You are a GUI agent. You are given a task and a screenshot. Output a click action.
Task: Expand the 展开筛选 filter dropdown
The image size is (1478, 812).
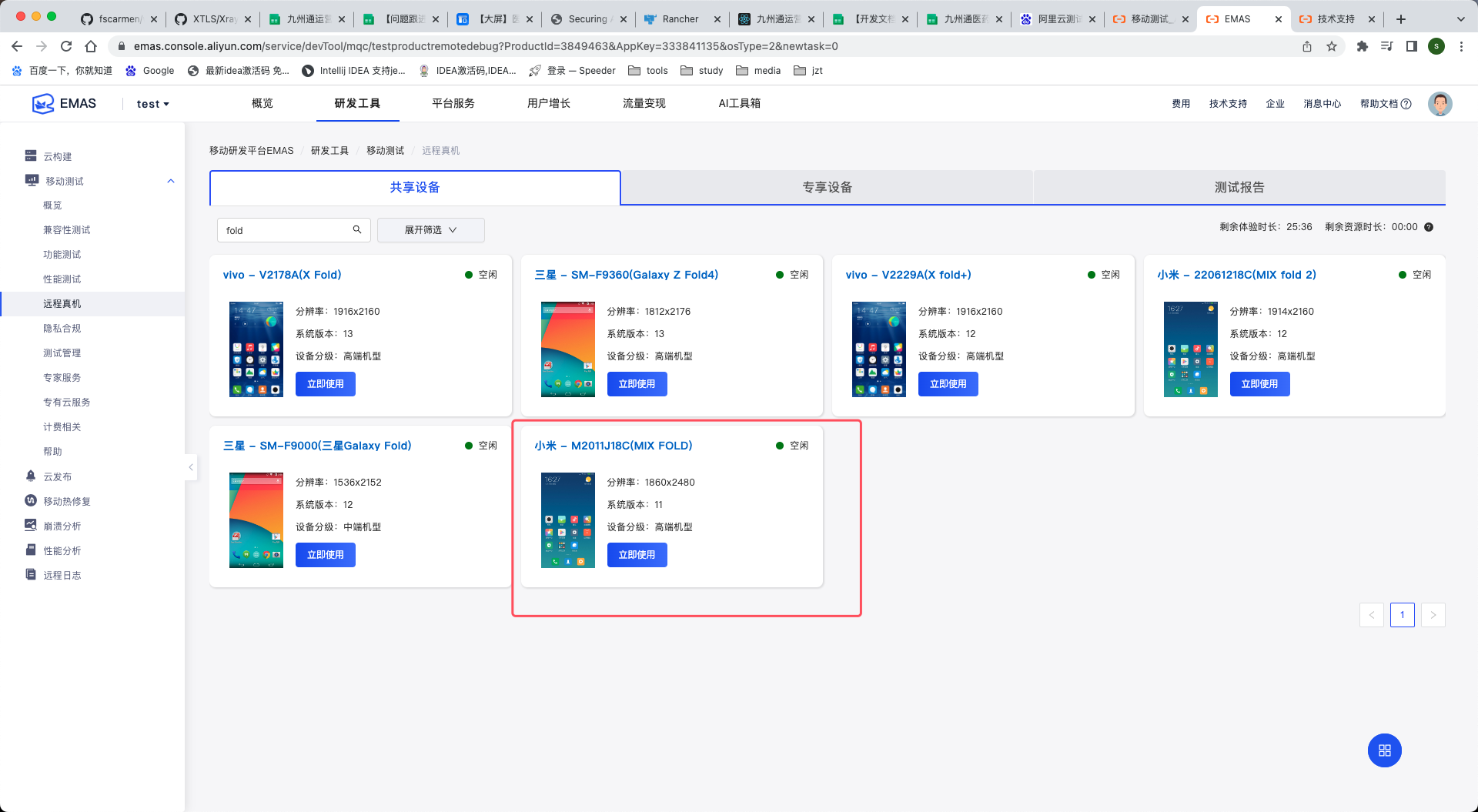tap(431, 230)
